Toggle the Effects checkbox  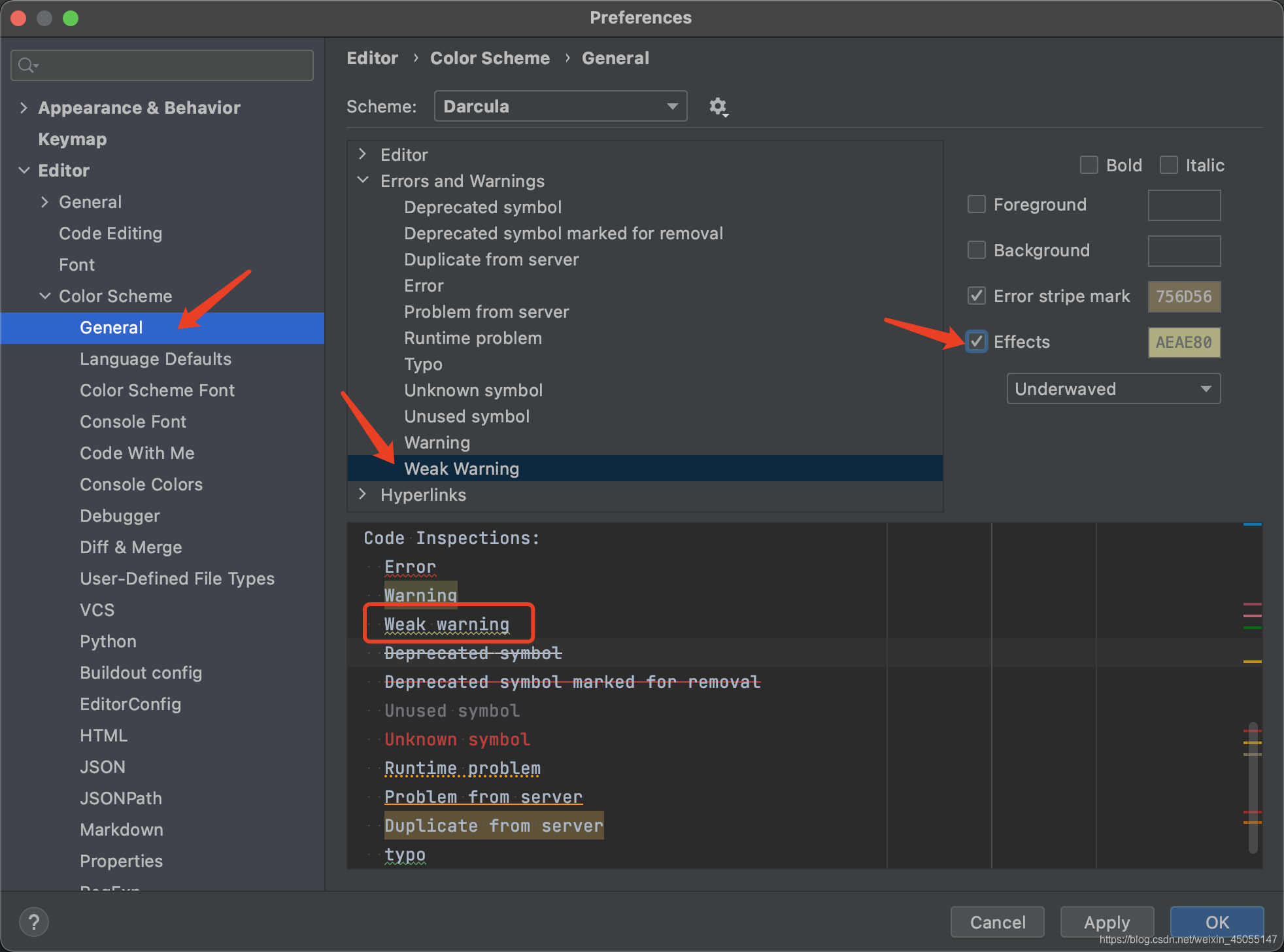976,341
